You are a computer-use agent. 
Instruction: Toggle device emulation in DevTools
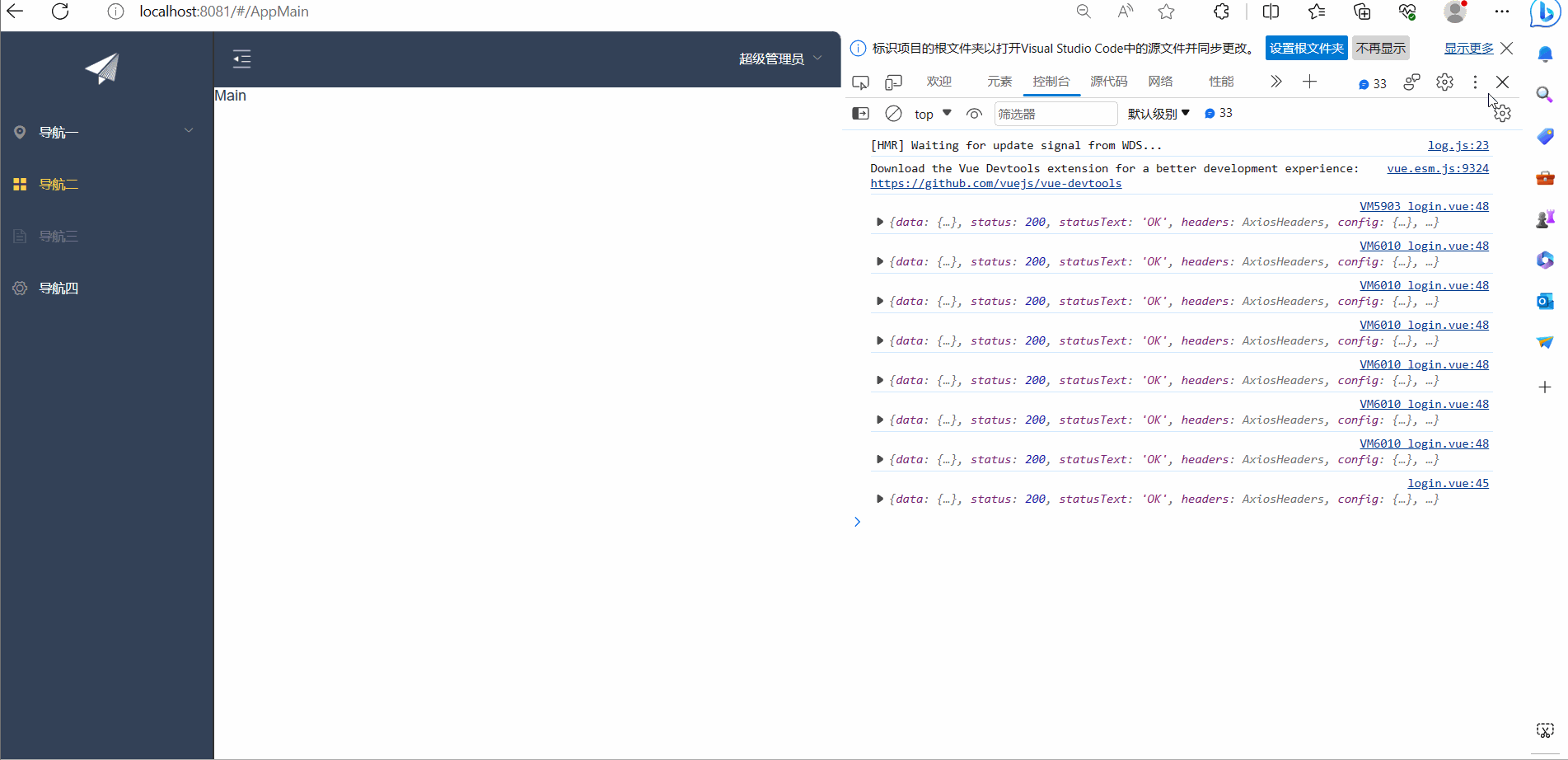pos(893,82)
